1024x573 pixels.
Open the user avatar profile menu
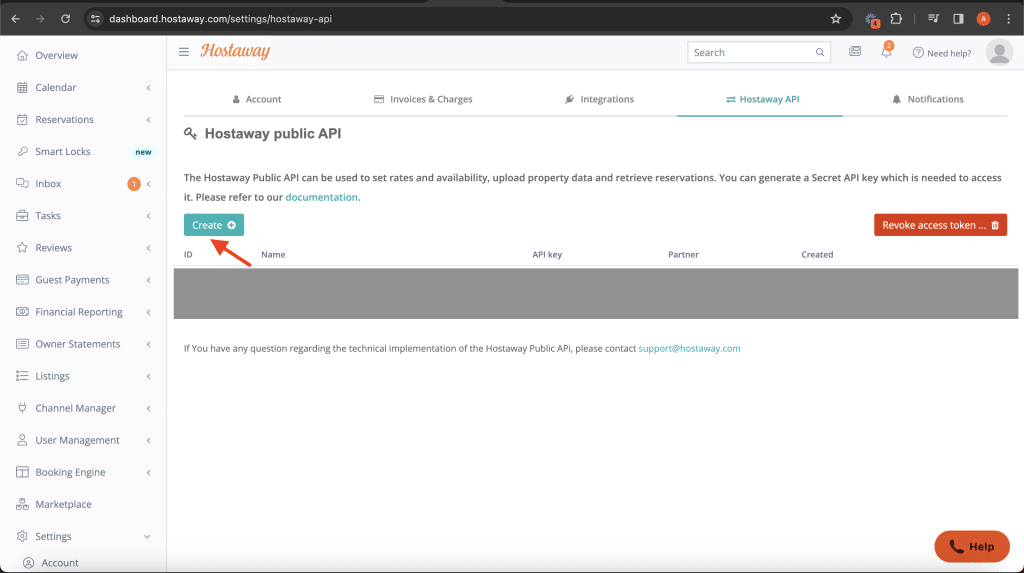999,52
